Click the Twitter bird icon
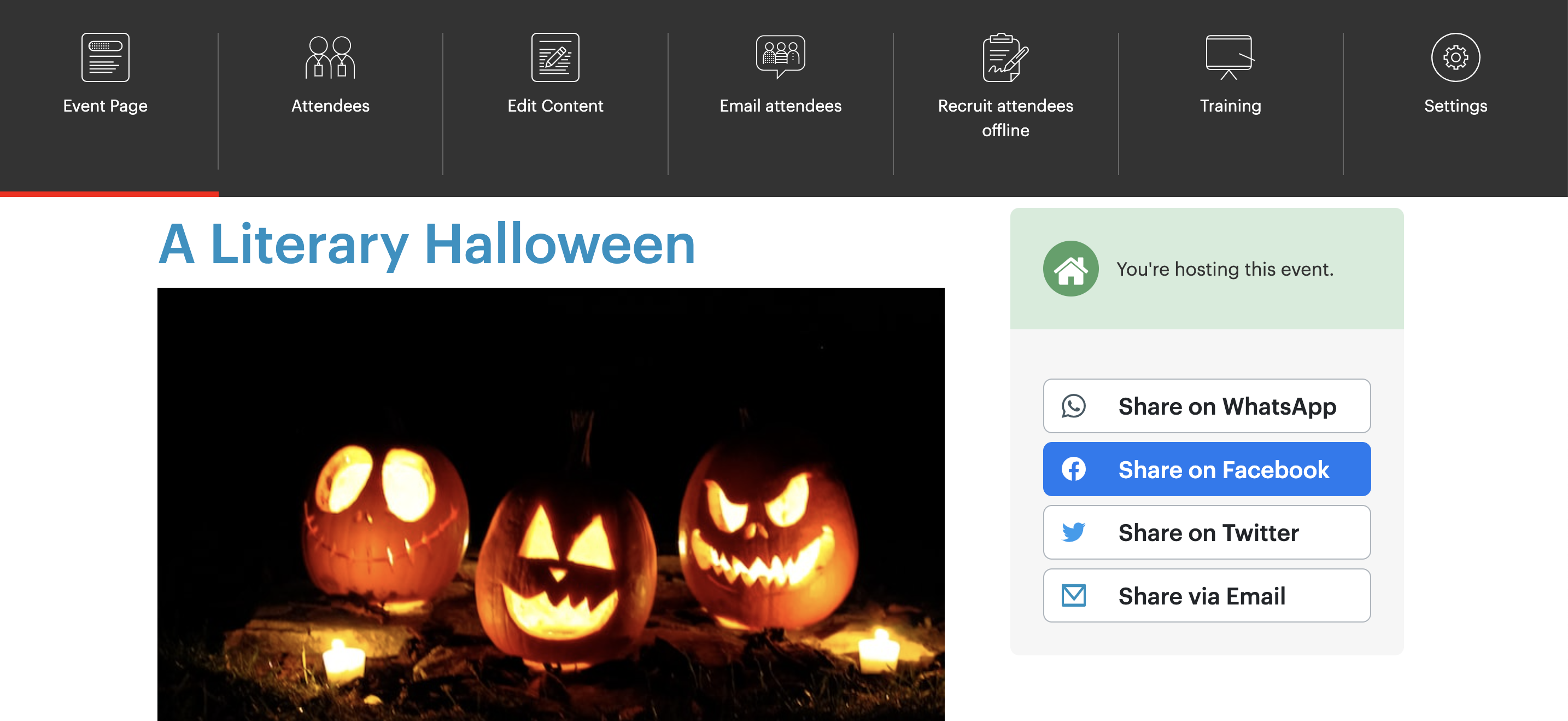Screen dimensions: 1568x721 1073,532
